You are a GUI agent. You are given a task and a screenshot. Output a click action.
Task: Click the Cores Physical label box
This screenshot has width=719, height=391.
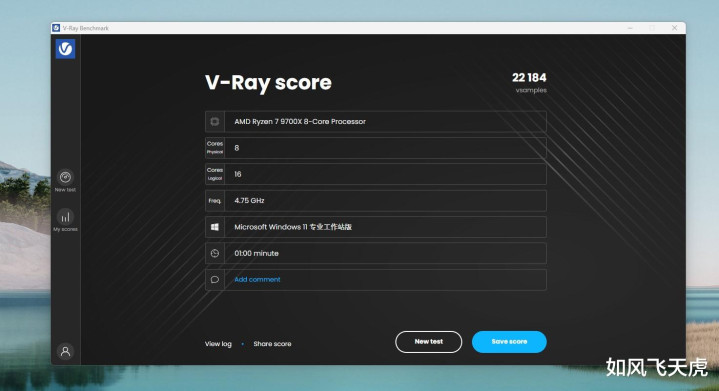[215, 148]
